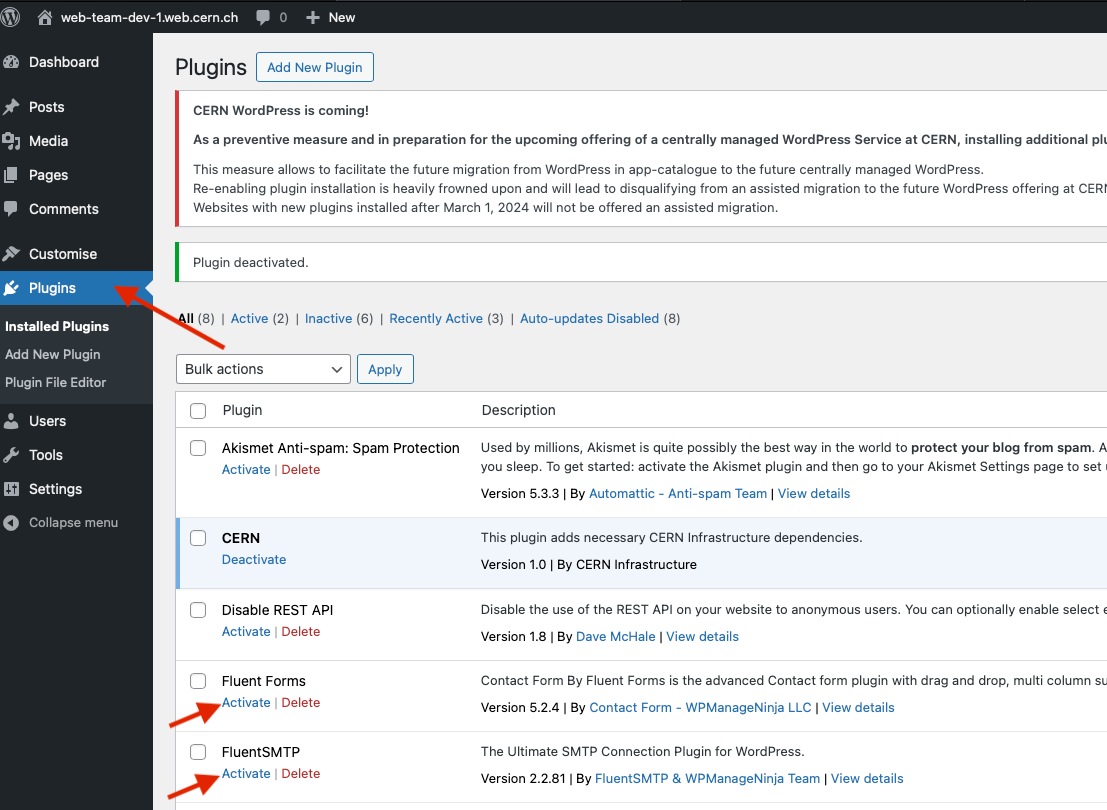Screen dimensions: 1107x810
Task: Filter by Recently Active plugins
Action: (436, 318)
